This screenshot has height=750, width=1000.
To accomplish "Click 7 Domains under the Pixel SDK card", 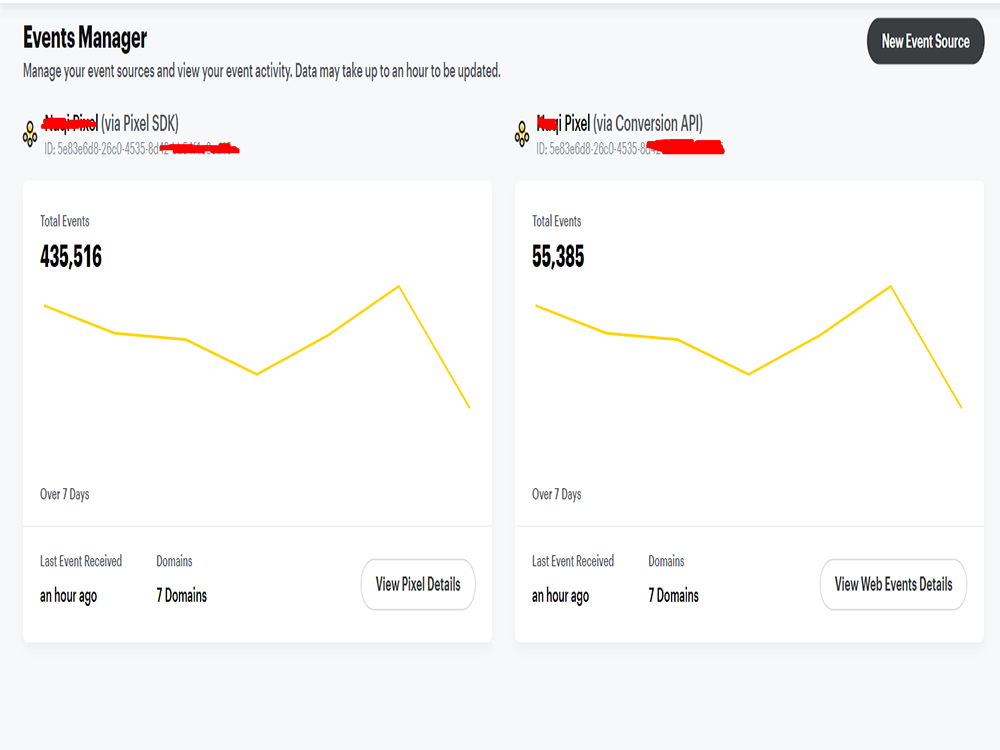I will pyautogui.click(x=181, y=596).
